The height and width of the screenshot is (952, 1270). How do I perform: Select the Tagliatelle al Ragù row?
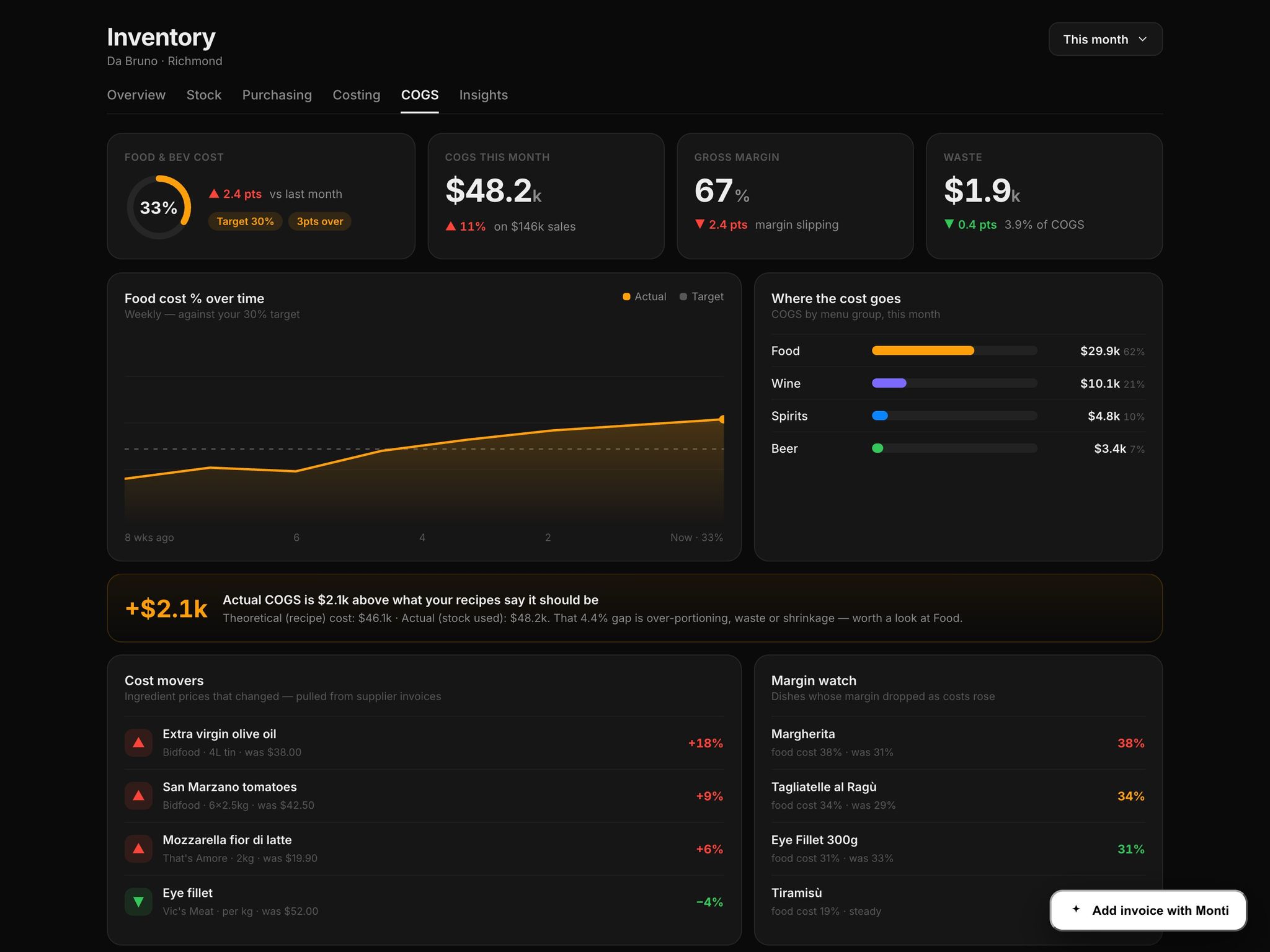tap(957, 796)
